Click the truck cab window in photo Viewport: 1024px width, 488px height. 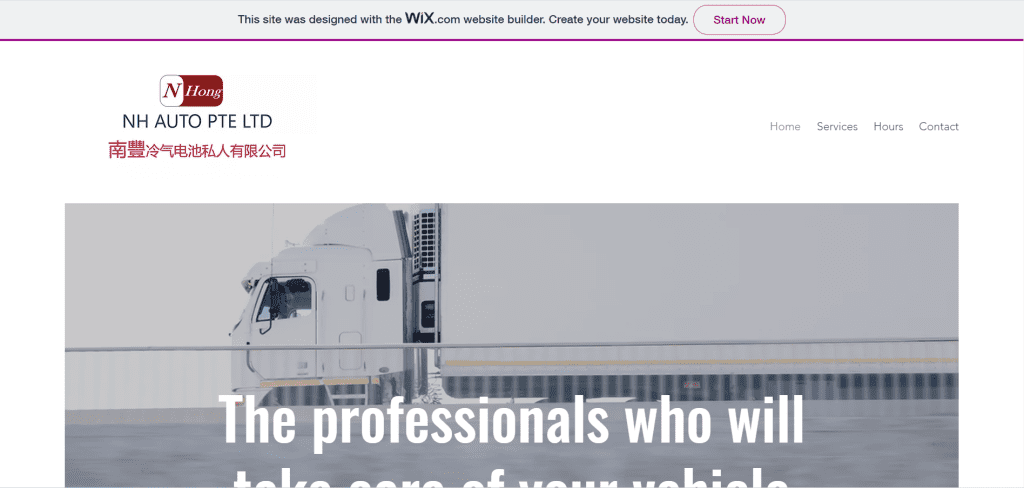coord(285,298)
